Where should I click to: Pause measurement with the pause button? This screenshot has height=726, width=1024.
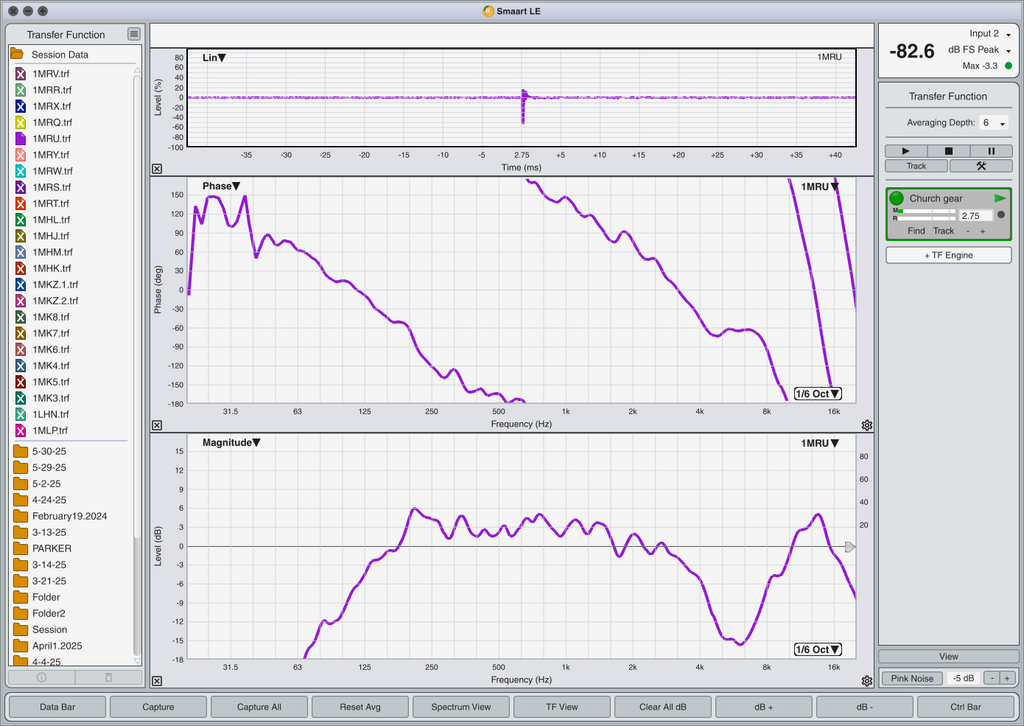(x=991, y=151)
